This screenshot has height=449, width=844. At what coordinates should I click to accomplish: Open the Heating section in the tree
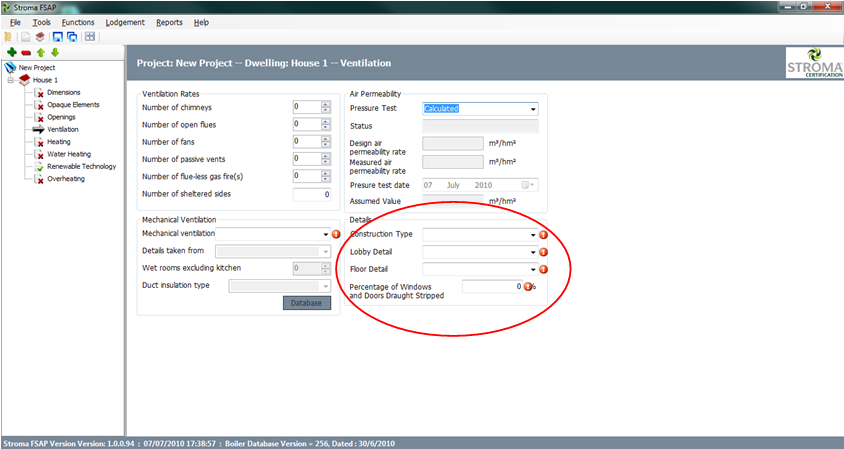[x=59, y=142]
